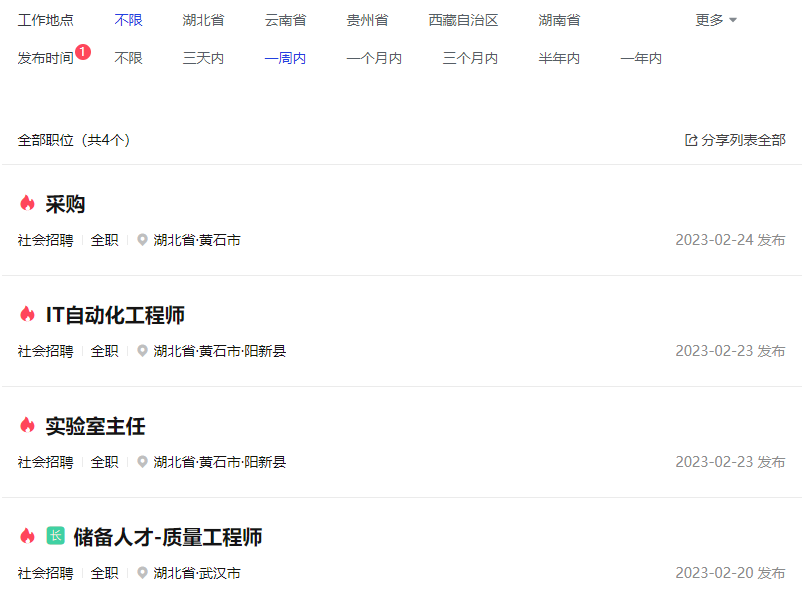
Task: Open the IT自动化工程师 job title
Action: click(115, 315)
